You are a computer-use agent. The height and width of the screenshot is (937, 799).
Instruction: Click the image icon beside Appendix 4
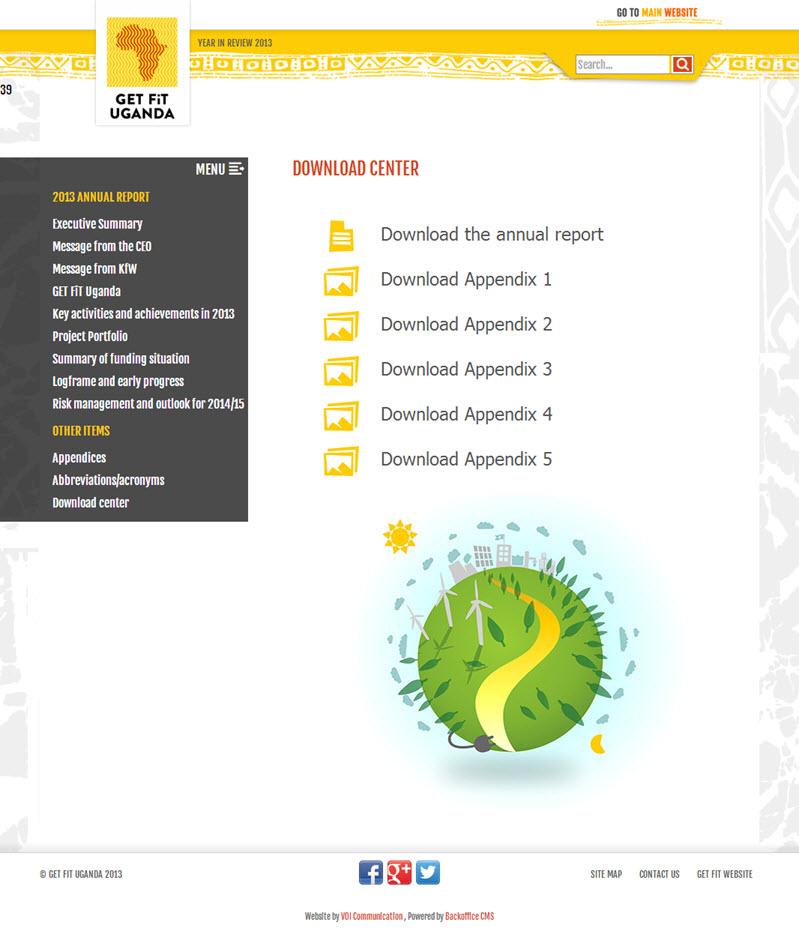click(x=341, y=415)
